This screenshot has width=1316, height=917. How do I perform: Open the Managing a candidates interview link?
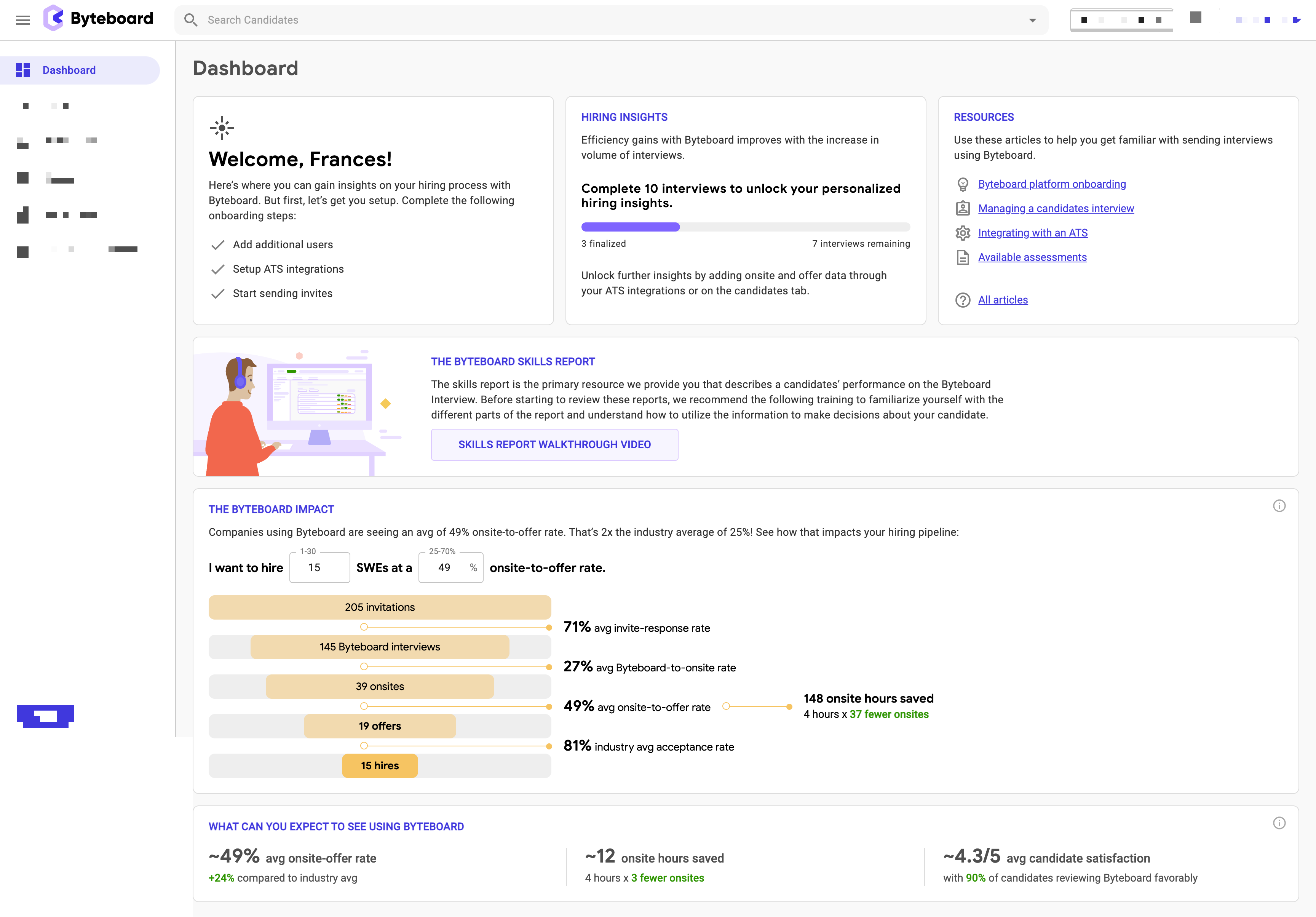click(1056, 209)
